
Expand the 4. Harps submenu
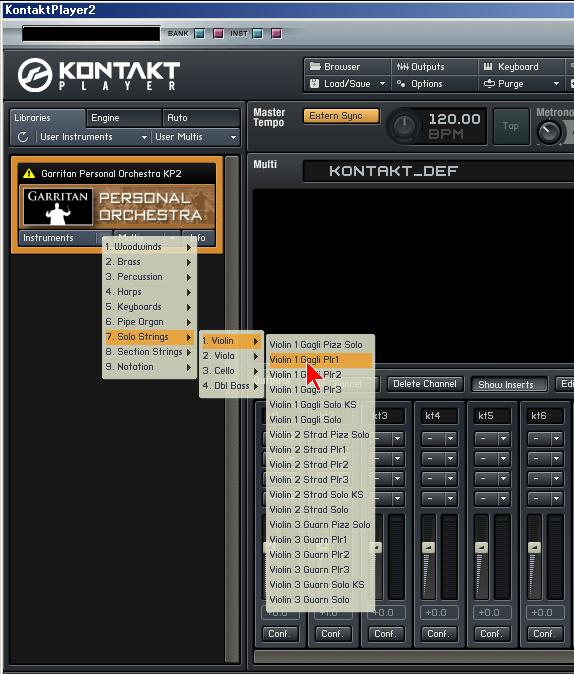point(149,292)
